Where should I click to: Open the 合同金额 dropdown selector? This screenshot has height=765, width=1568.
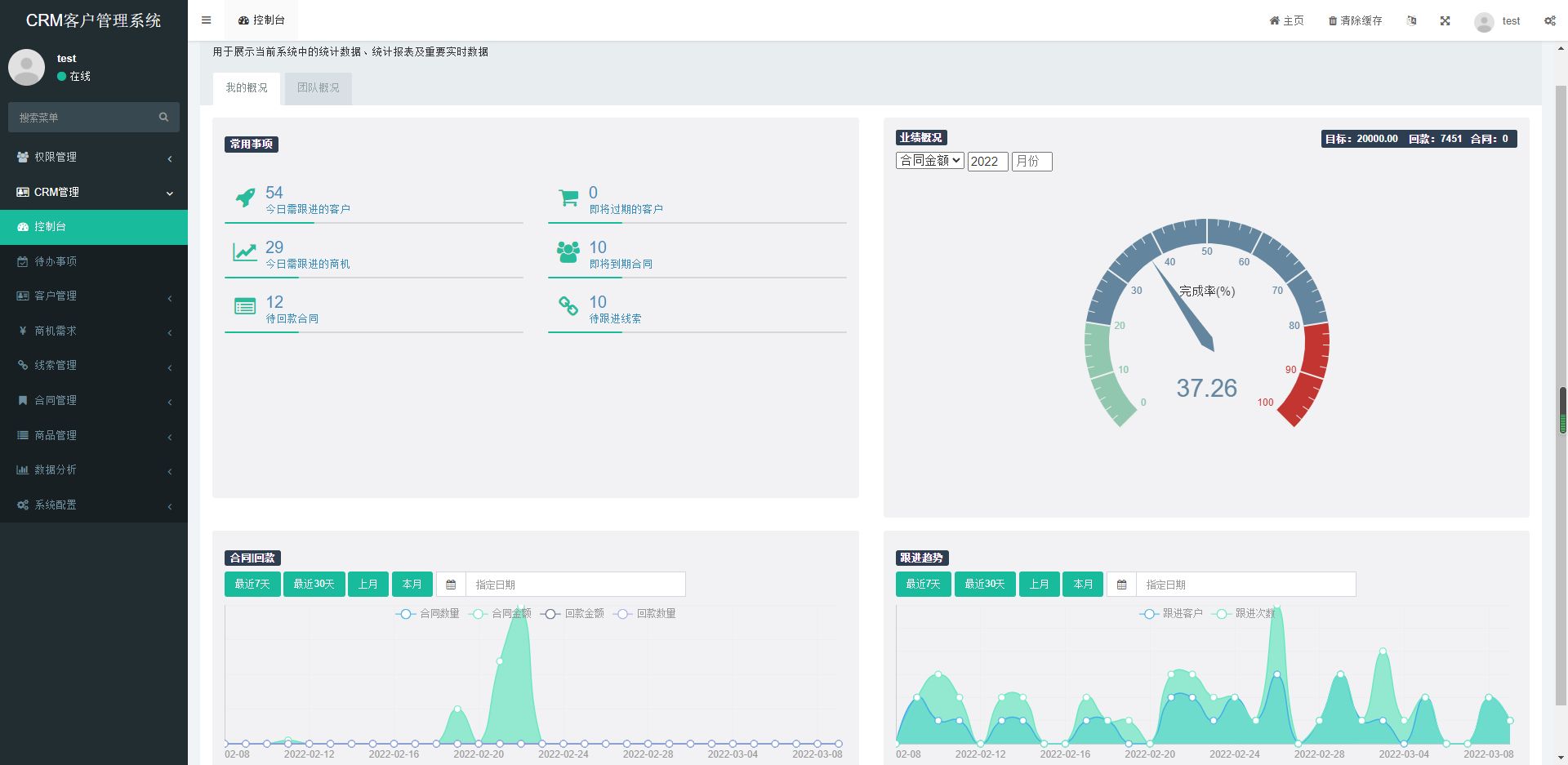pos(929,161)
